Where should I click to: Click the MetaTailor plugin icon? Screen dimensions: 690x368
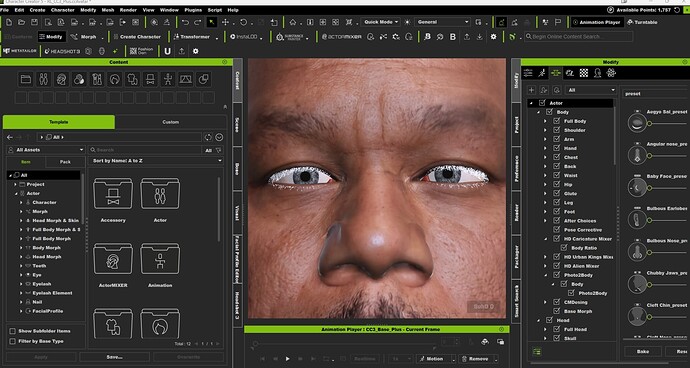pyautogui.click(x=19, y=51)
